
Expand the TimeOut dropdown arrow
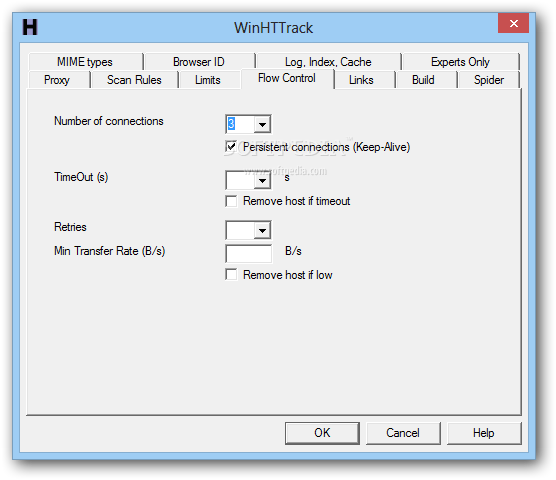tap(262, 180)
